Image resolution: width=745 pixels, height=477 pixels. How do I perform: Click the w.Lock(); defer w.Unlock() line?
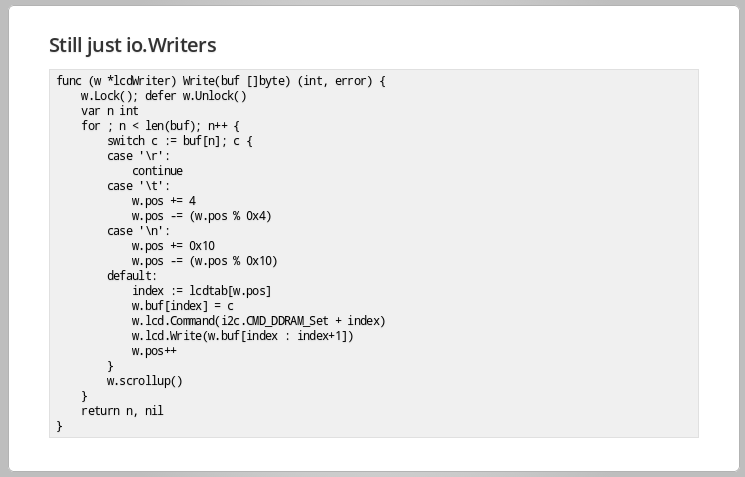tap(163, 96)
